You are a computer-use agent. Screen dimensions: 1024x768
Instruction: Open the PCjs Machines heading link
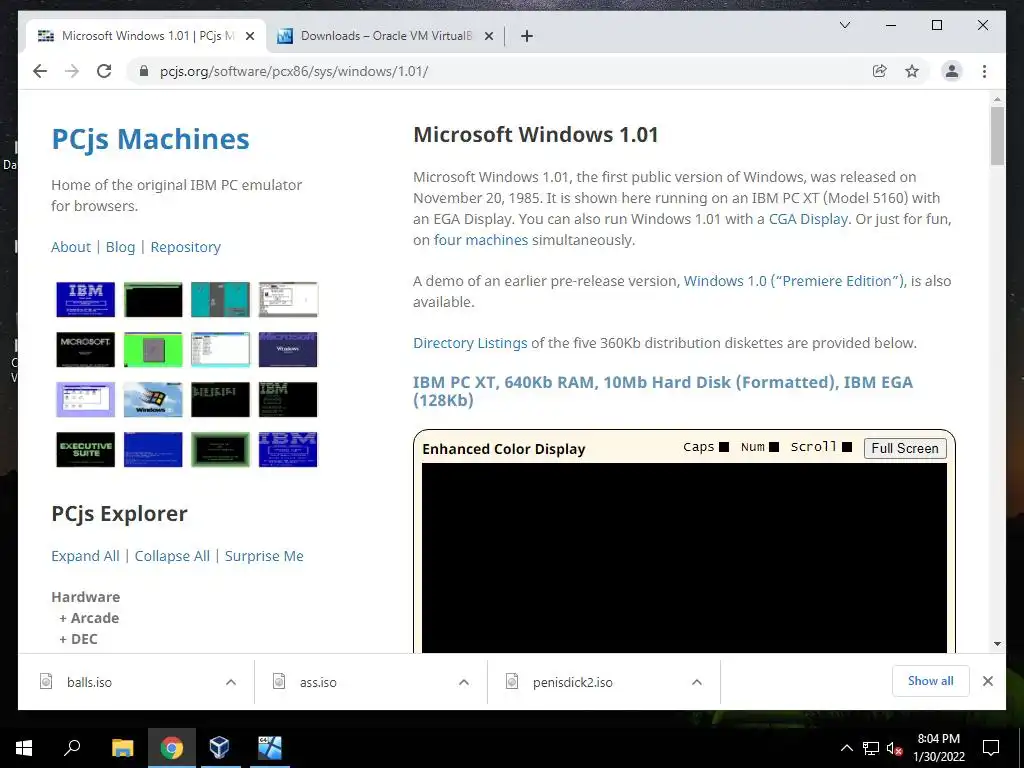(x=150, y=139)
